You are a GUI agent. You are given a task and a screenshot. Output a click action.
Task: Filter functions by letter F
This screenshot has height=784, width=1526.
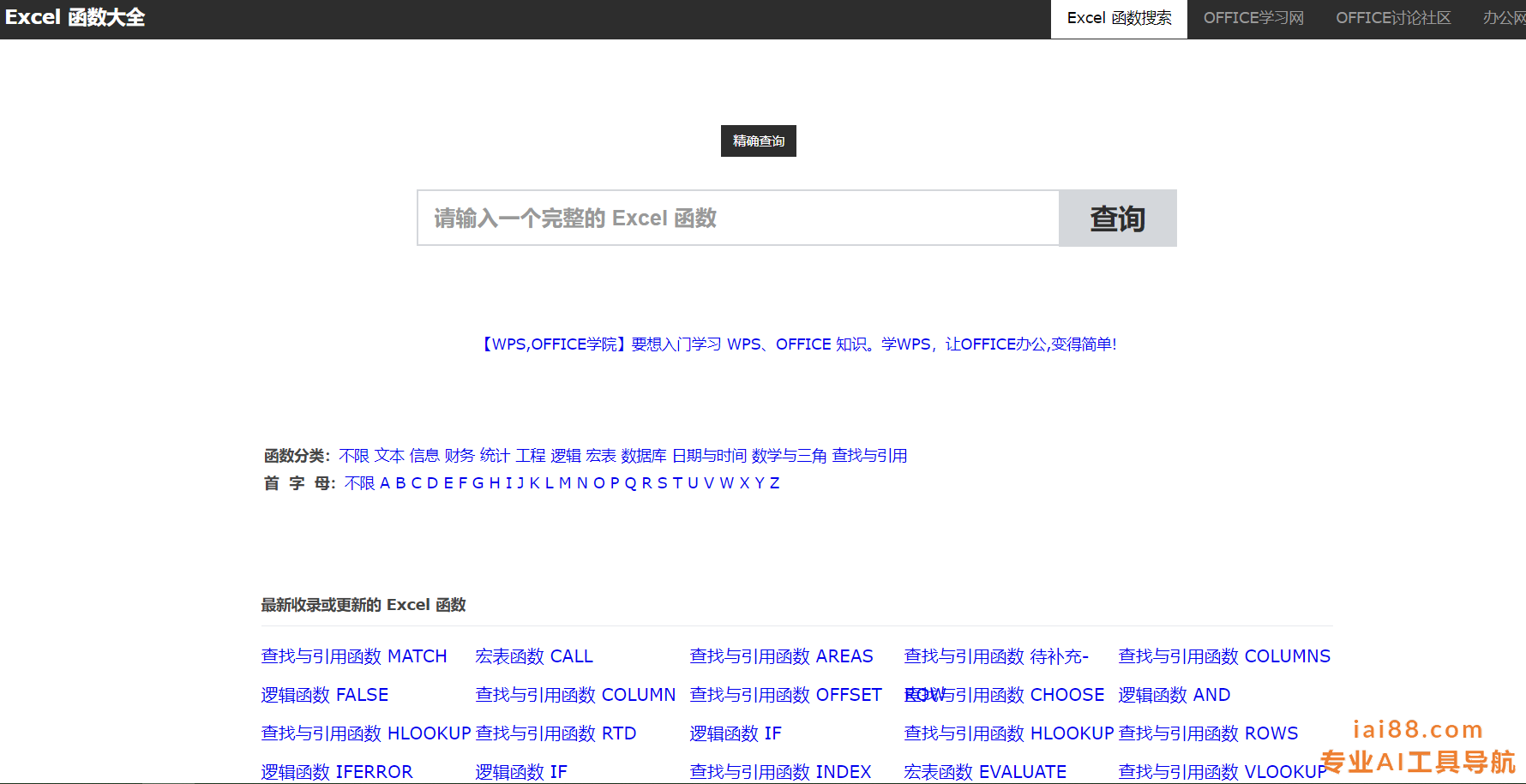pos(463,483)
